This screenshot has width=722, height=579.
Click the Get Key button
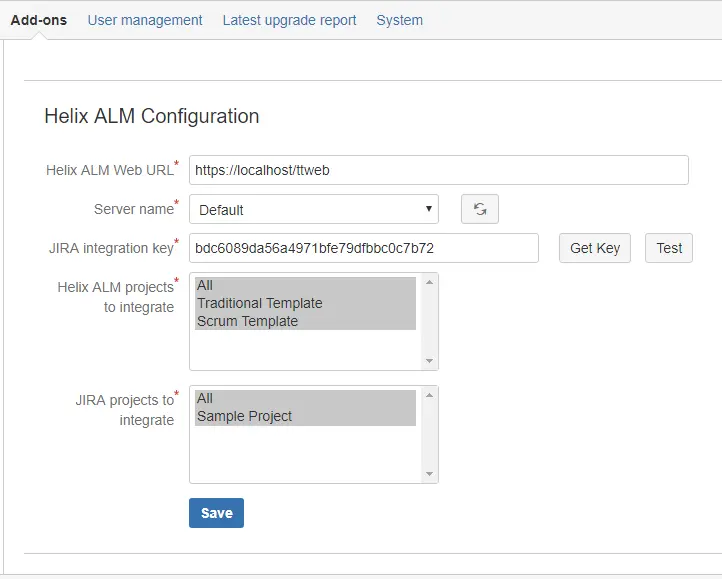pyautogui.click(x=595, y=248)
